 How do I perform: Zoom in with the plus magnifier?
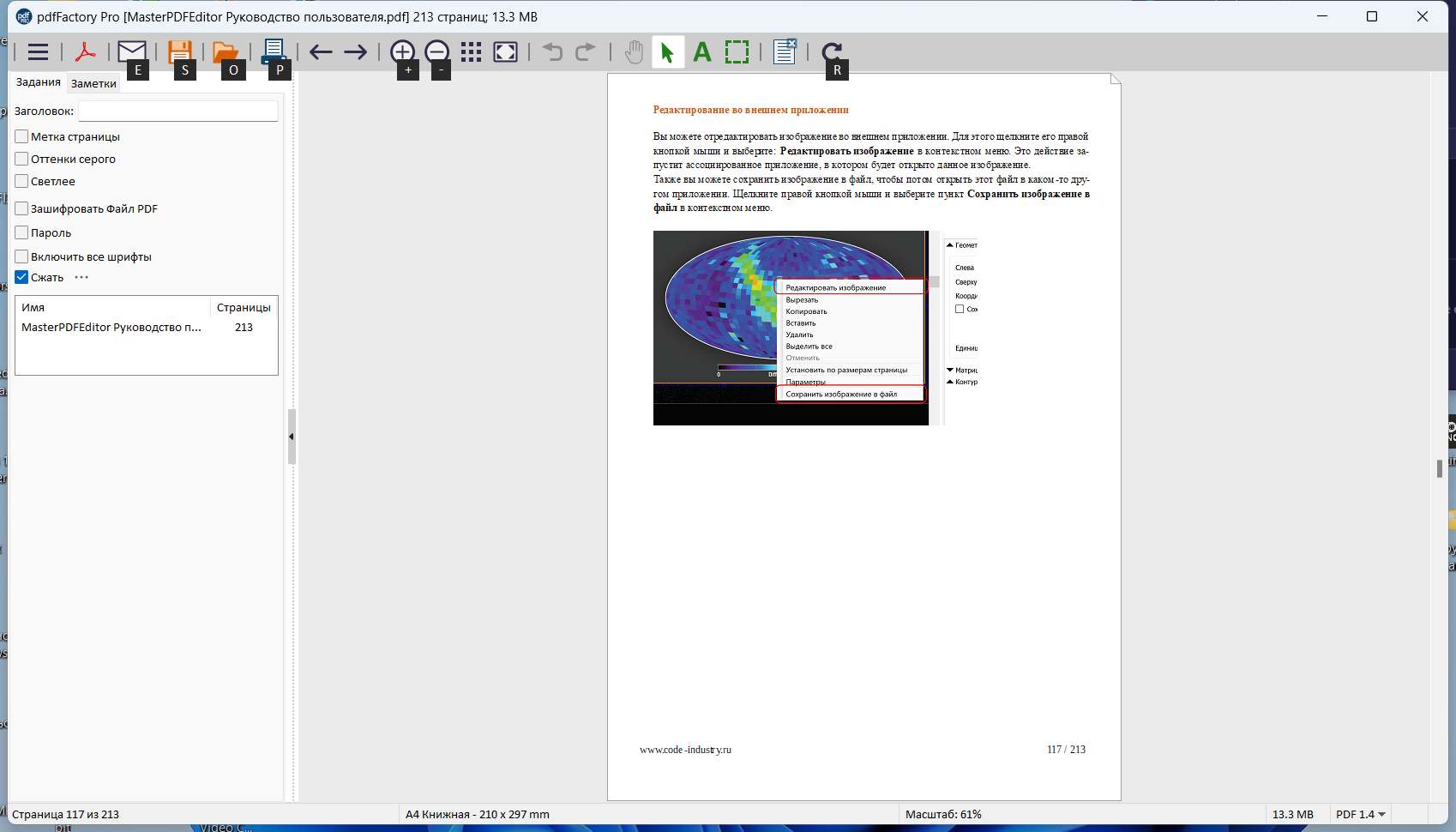tap(402, 52)
